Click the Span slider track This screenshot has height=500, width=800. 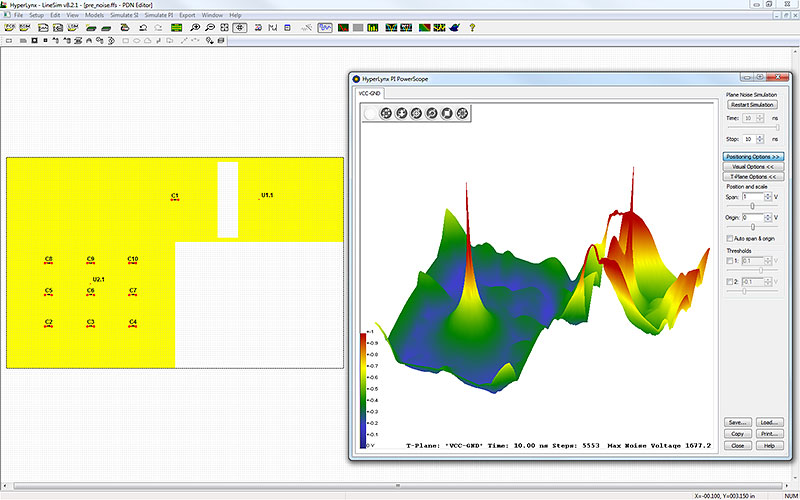coord(753,206)
